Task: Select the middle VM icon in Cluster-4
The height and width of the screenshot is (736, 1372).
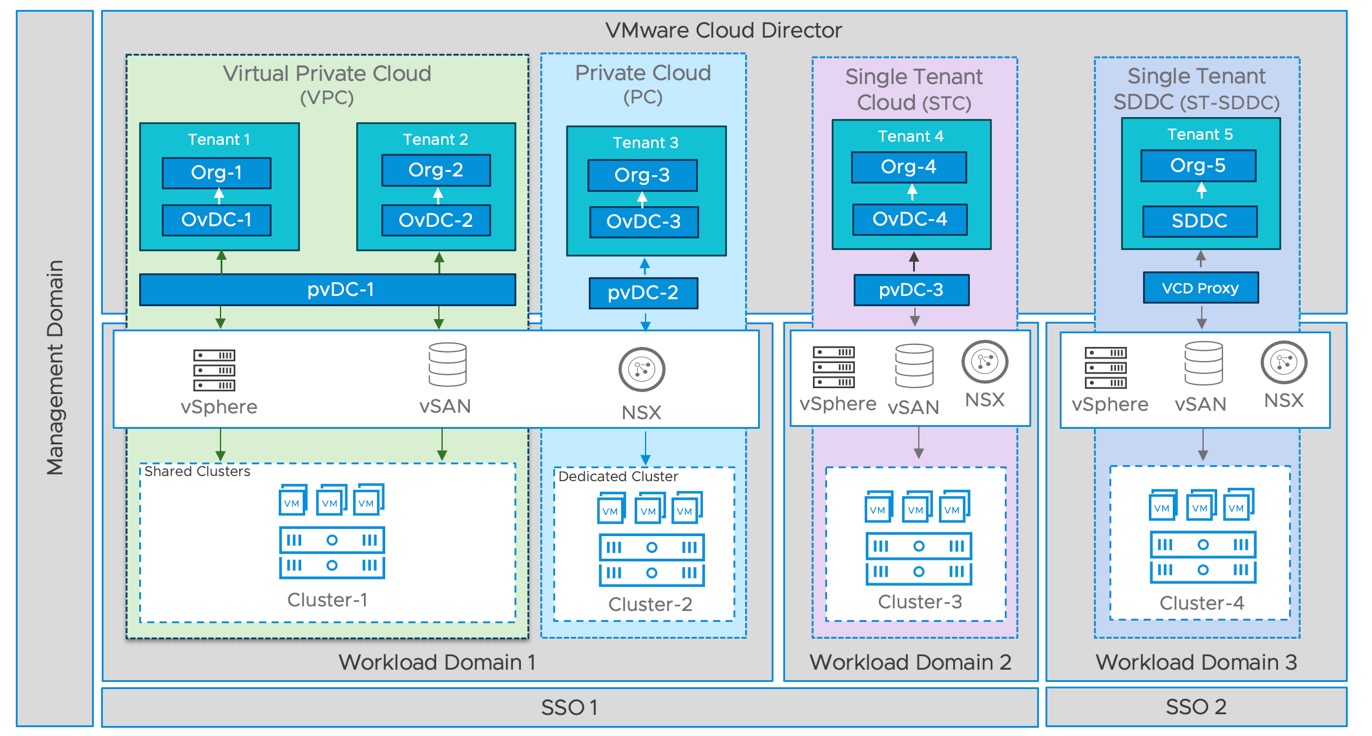Action: tap(1202, 507)
